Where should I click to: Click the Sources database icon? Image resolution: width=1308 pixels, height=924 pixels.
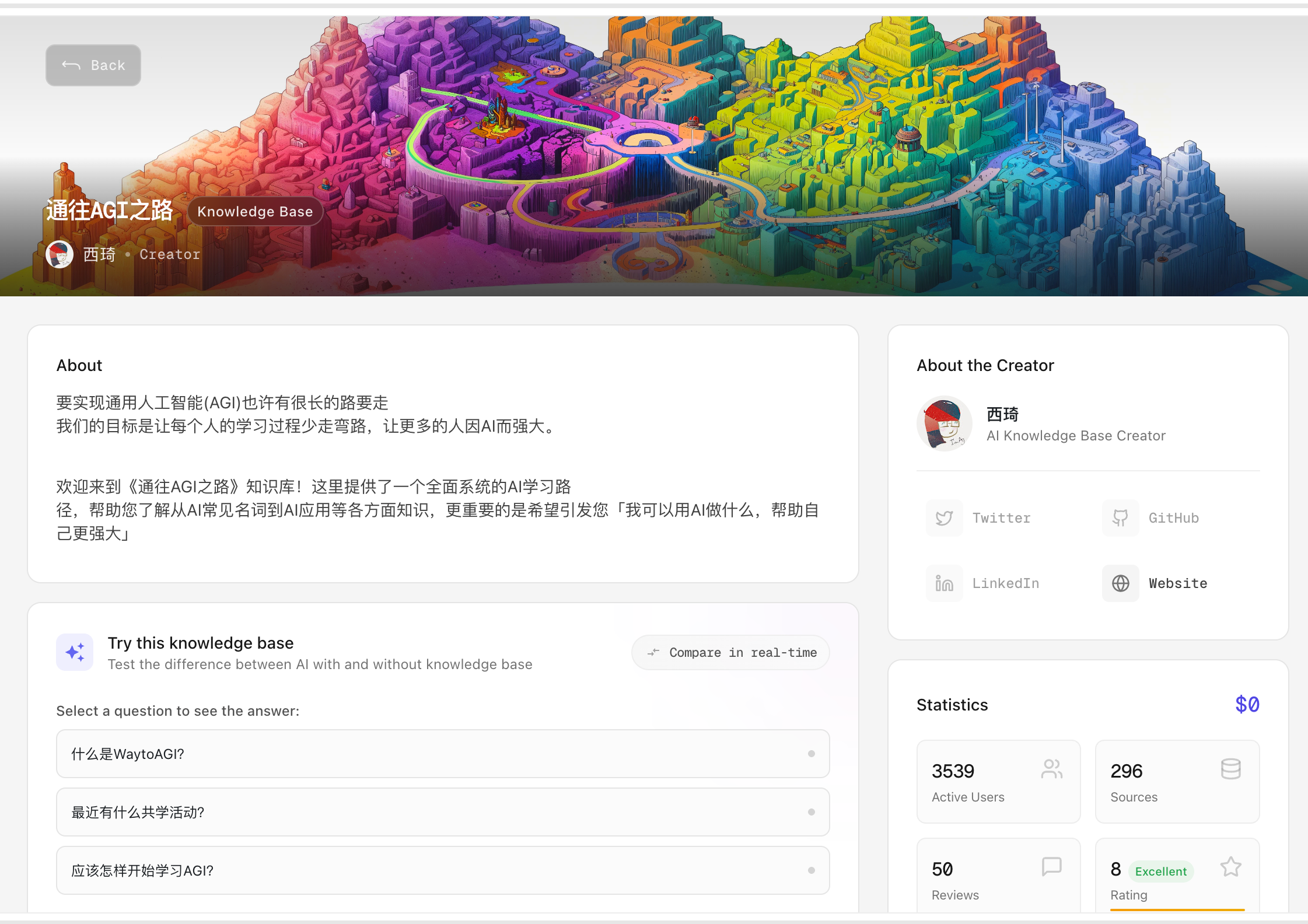[x=1230, y=769]
